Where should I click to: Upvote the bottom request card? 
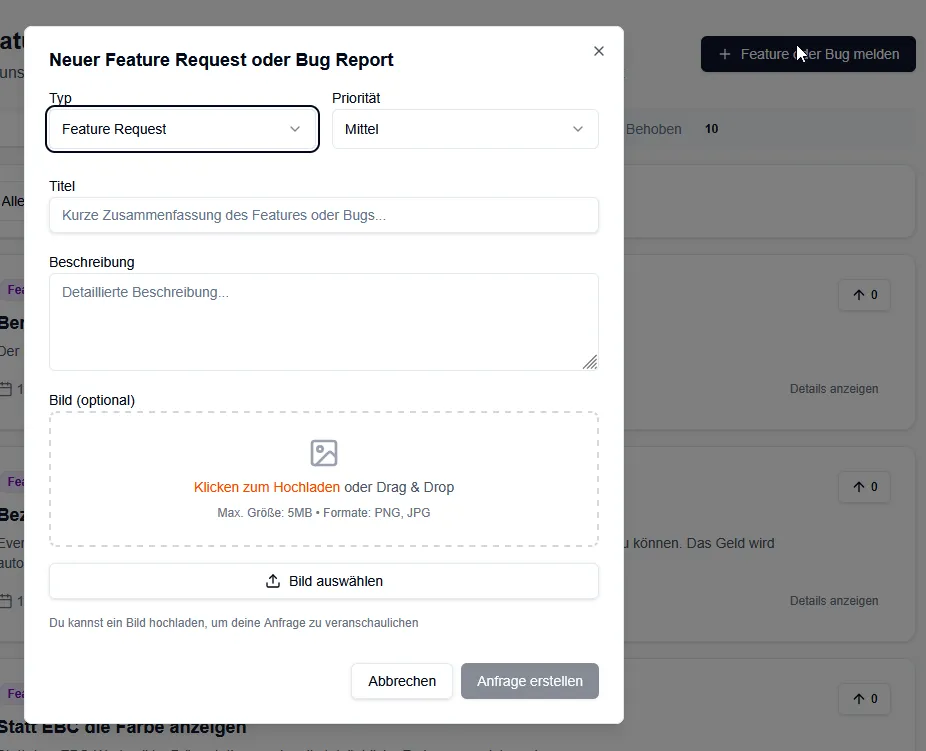(x=864, y=699)
